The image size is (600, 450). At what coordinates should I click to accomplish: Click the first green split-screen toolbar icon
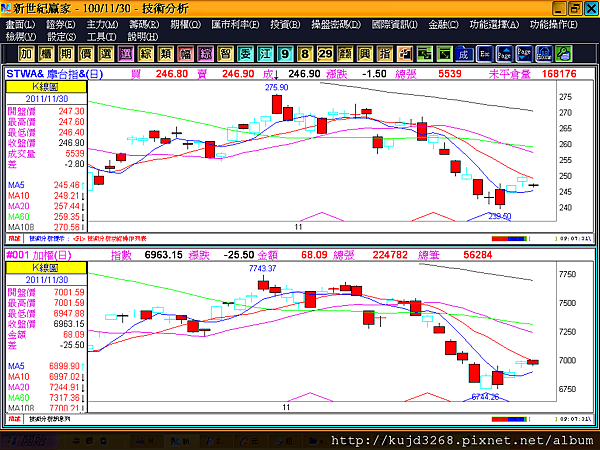(424, 54)
